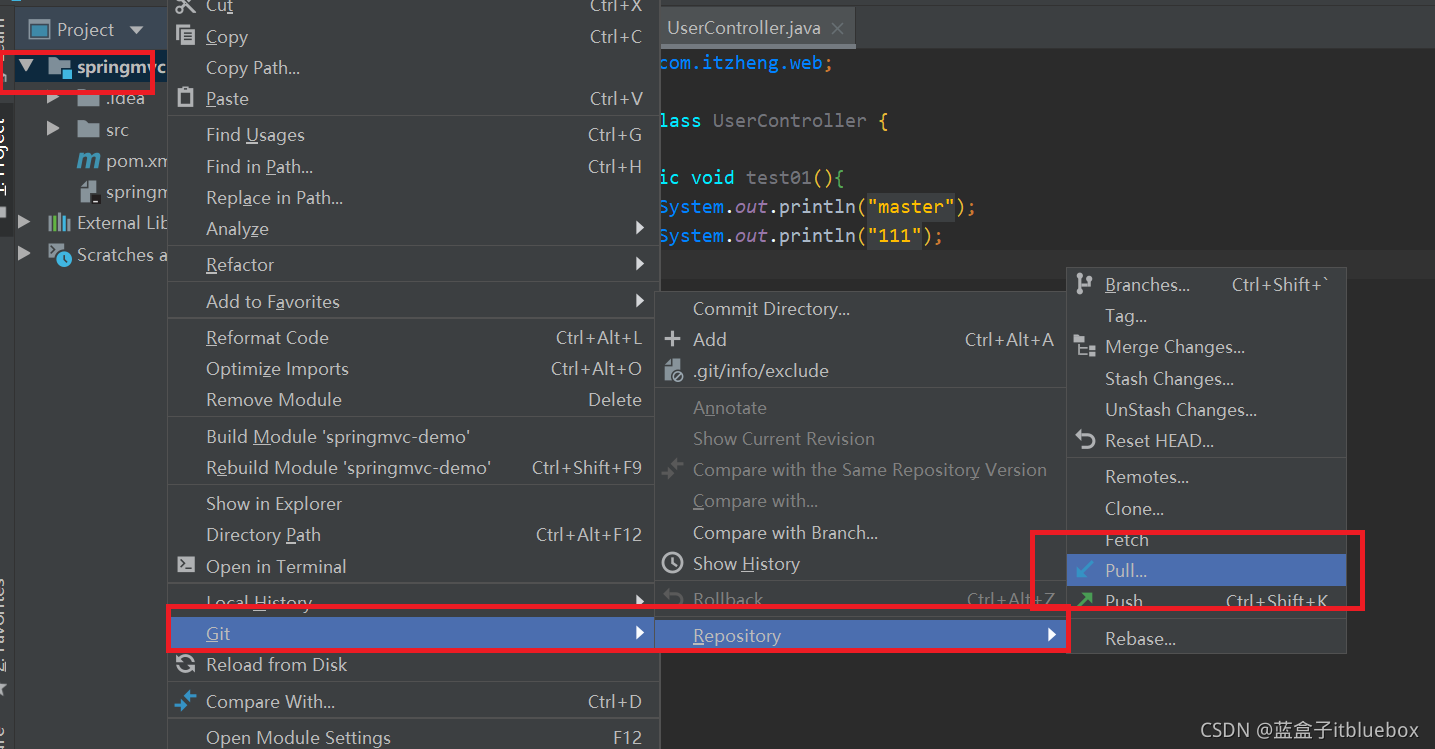Image resolution: width=1435 pixels, height=749 pixels.
Task: Click the plus icon beside Add
Action: 673,339
